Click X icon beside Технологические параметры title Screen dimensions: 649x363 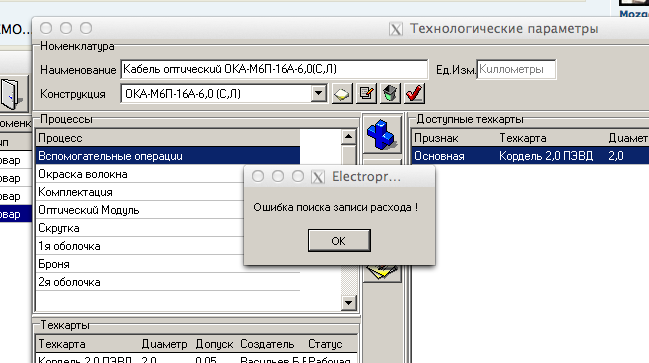pyautogui.click(x=396, y=29)
